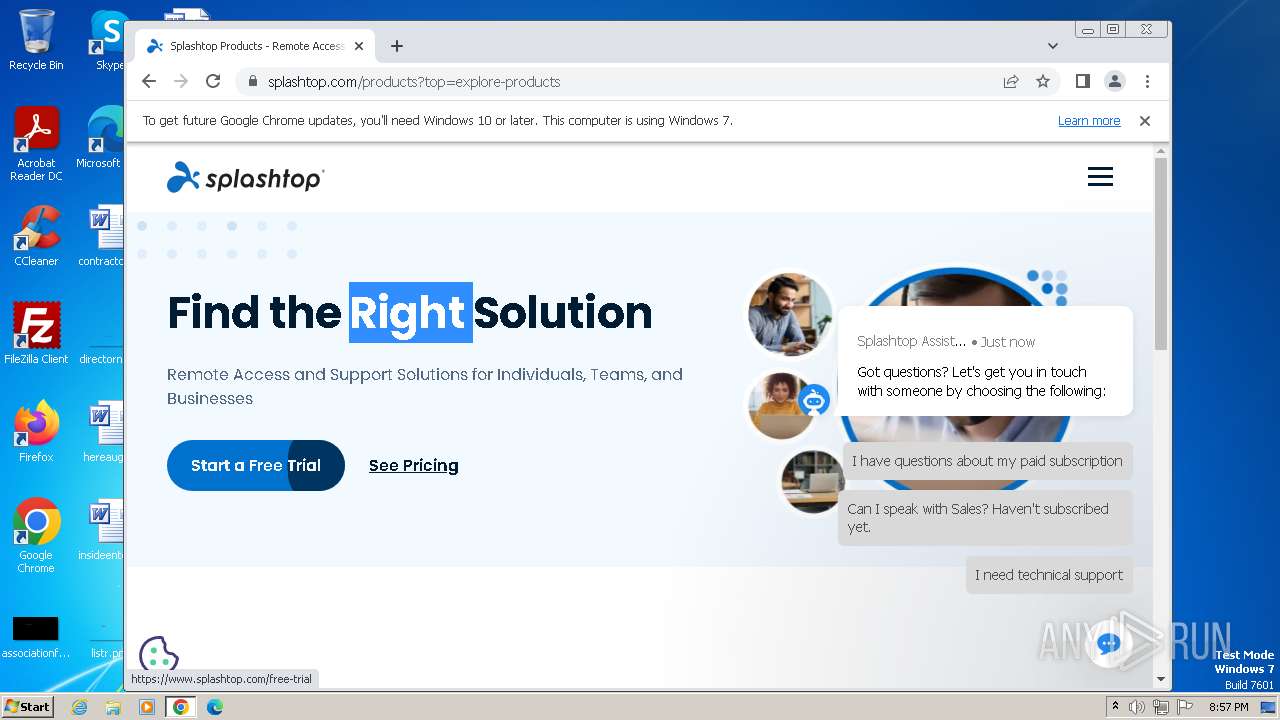Follow the Learn more link
The width and height of the screenshot is (1280, 720).
click(x=1089, y=120)
